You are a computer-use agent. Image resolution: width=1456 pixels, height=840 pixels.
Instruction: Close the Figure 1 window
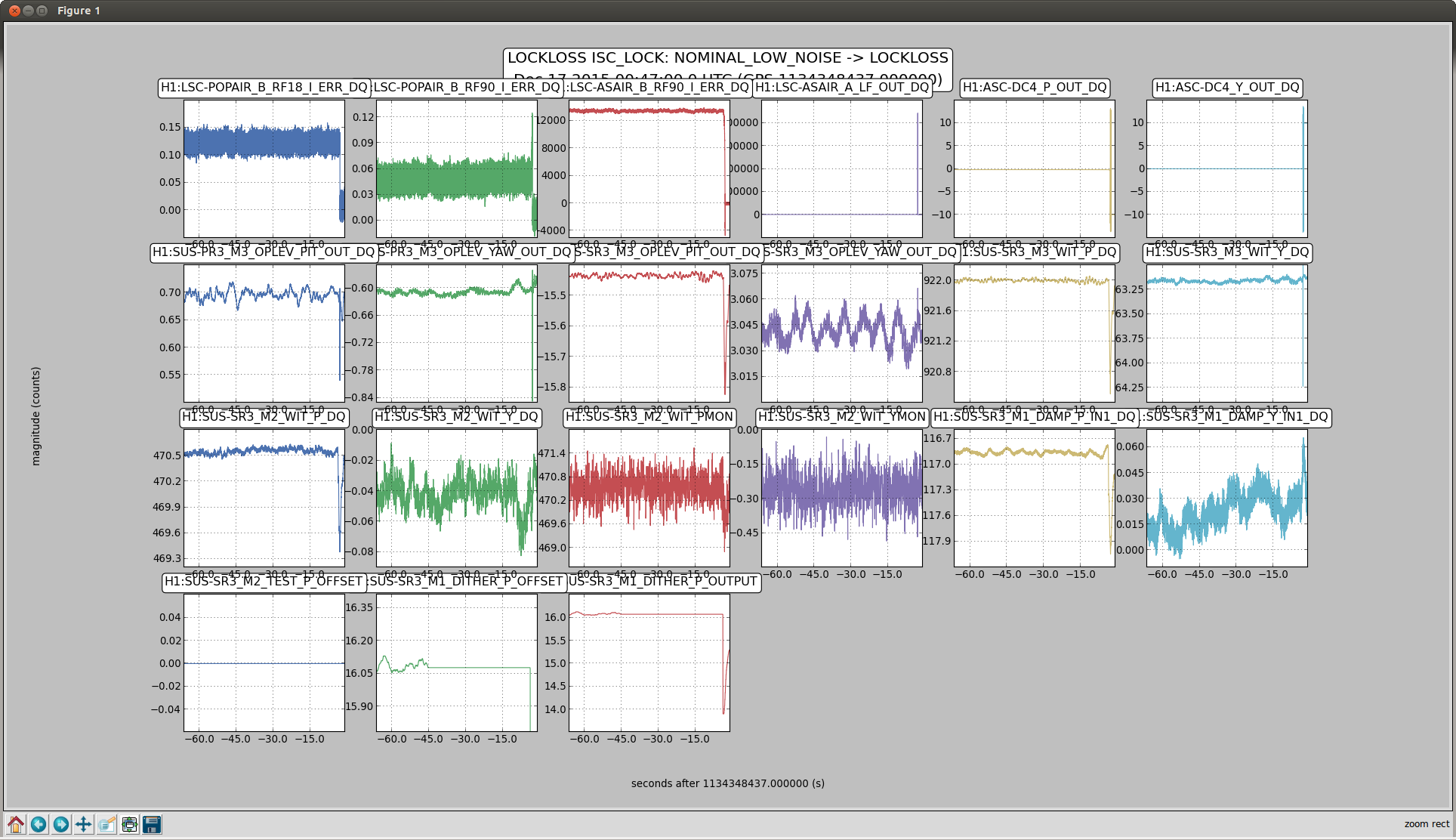pos(14,11)
